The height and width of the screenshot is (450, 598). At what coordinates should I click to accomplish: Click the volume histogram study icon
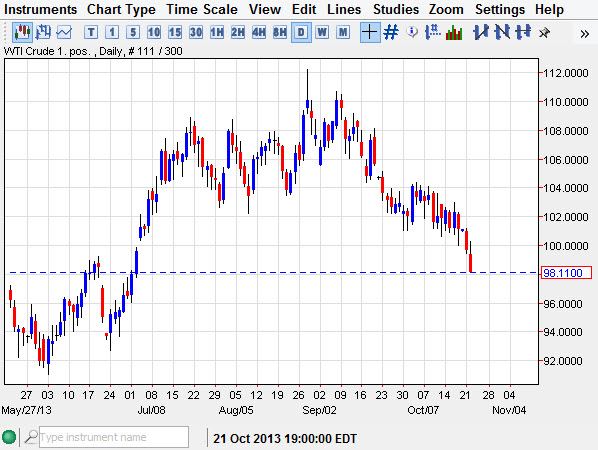454,32
